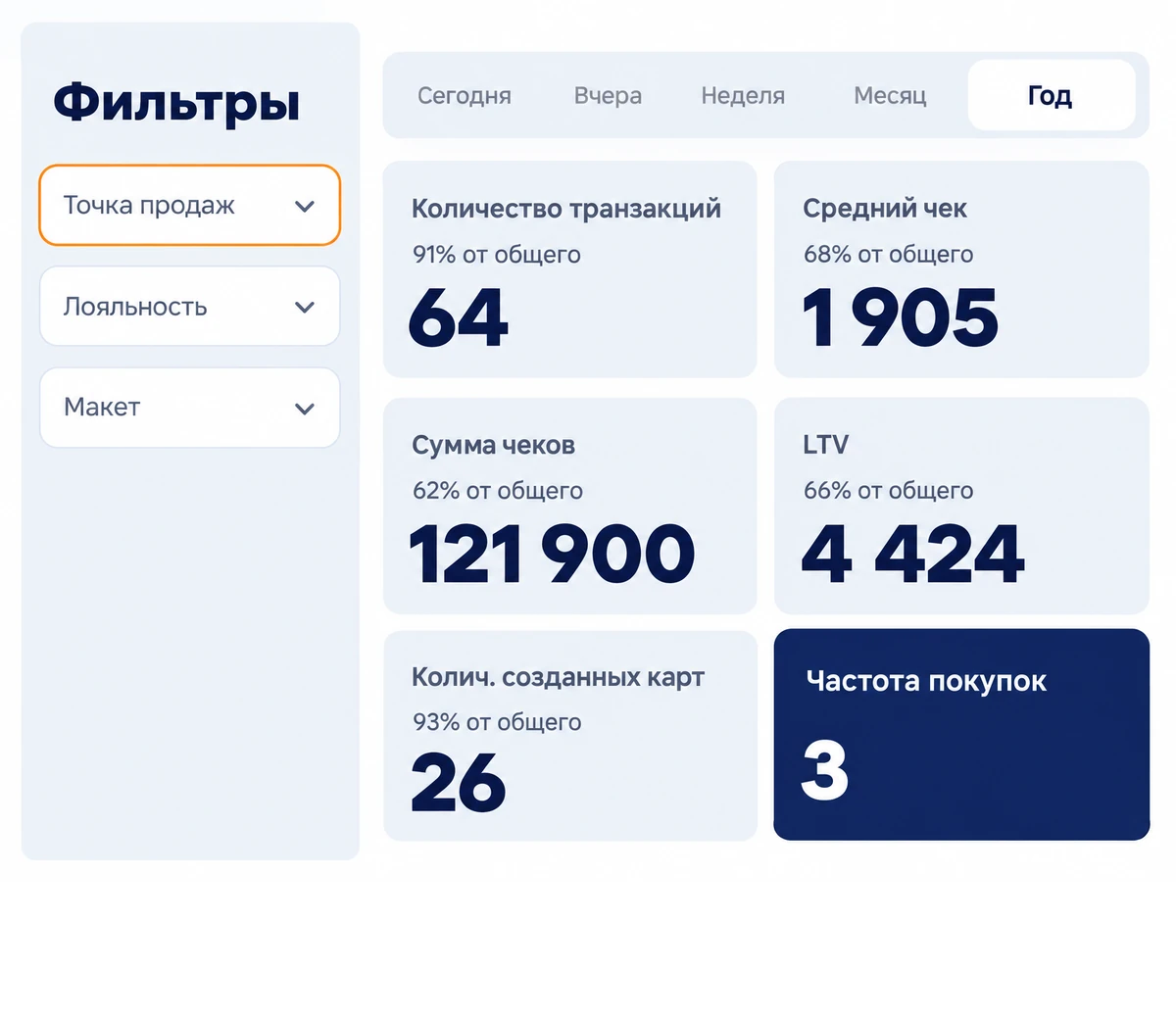Image resolution: width=1176 pixels, height=1019 pixels.
Task: Click the value 64
Action: pos(458,317)
